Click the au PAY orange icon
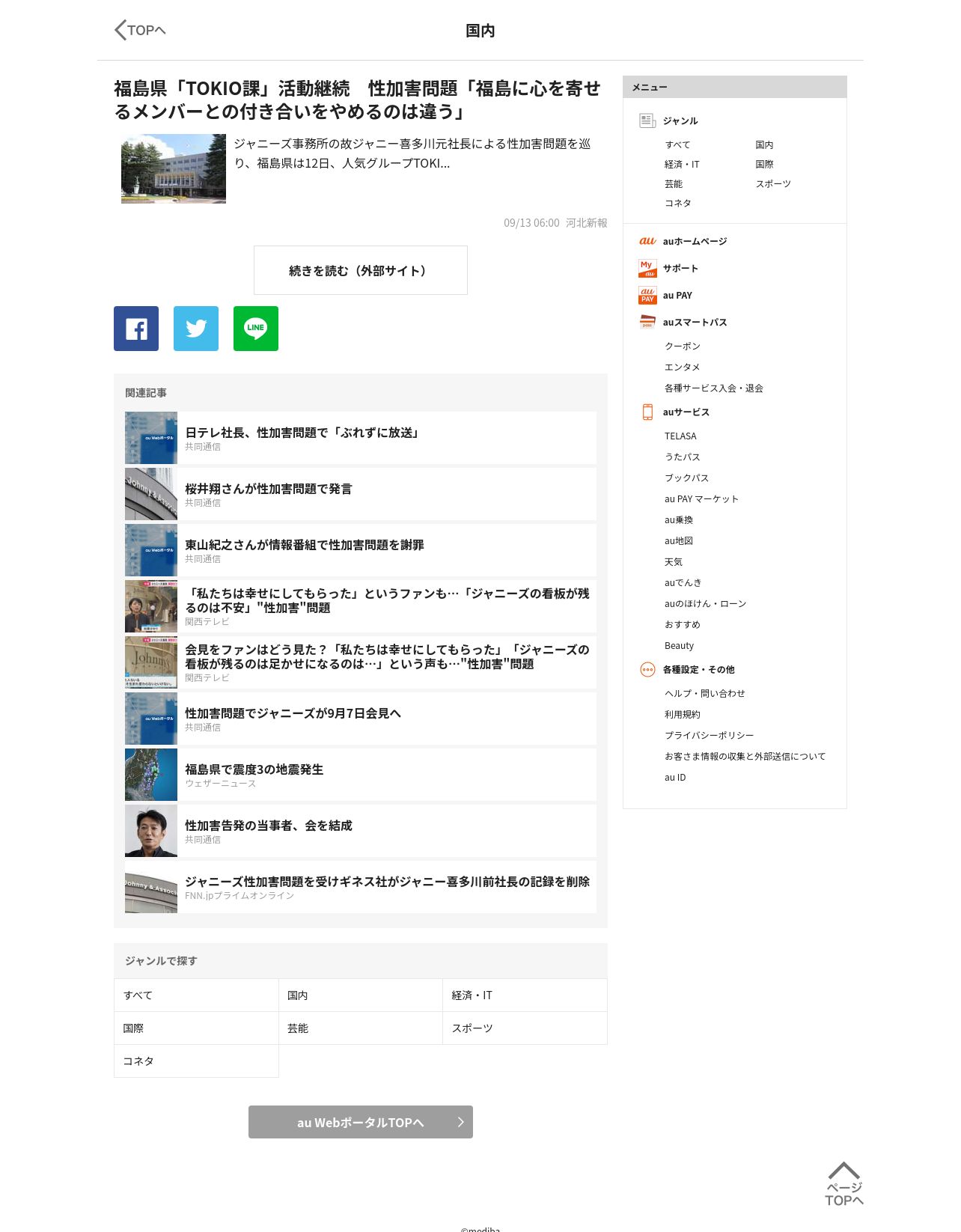Viewport: 961px width, 1232px height. [x=647, y=295]
